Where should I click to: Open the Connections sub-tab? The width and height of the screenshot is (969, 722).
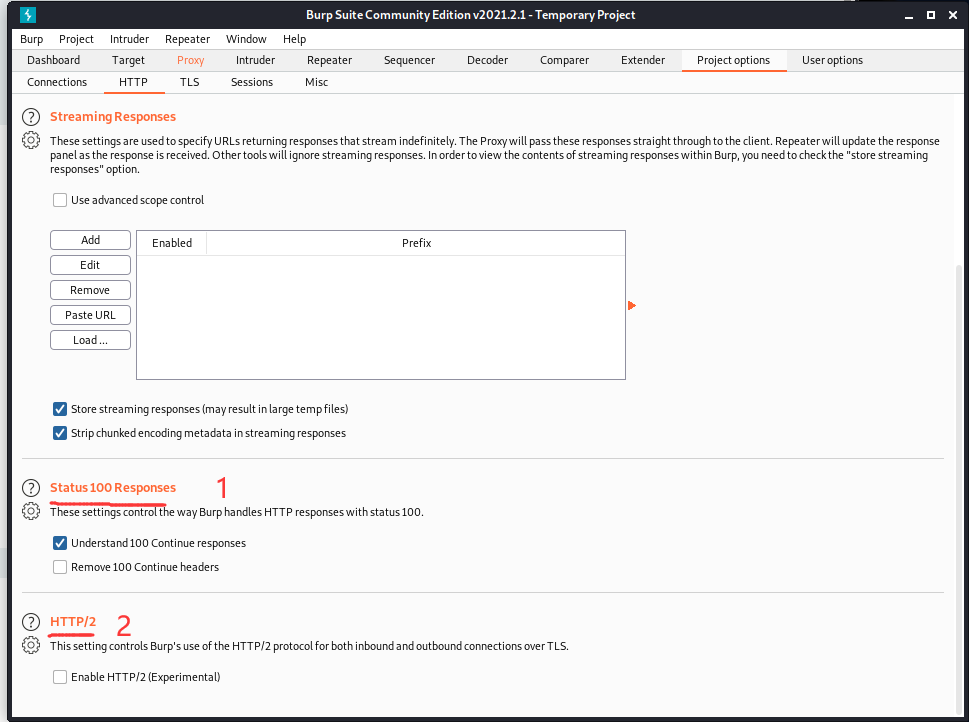(57, 82)
